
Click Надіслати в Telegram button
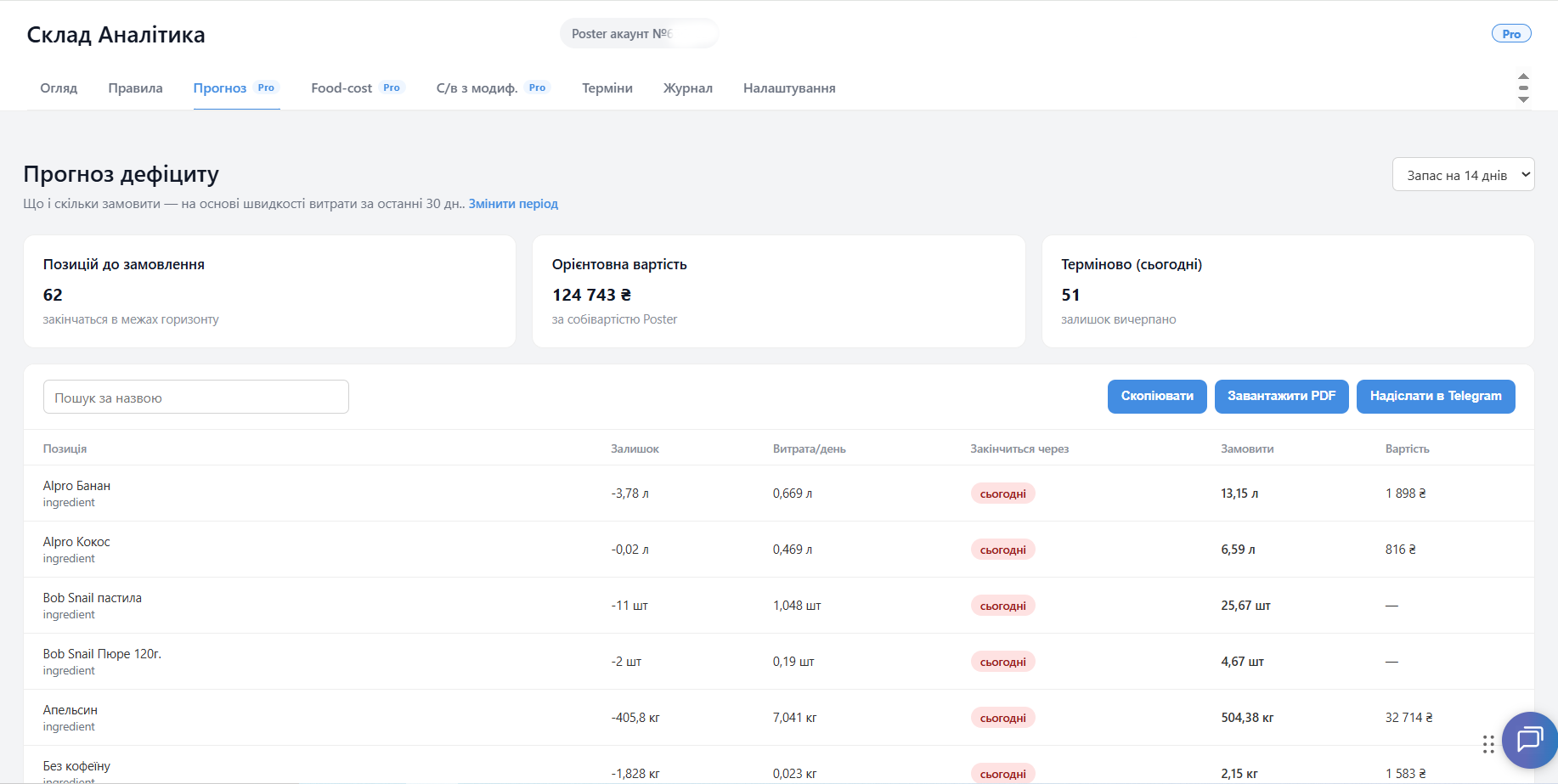point(1436,397)
